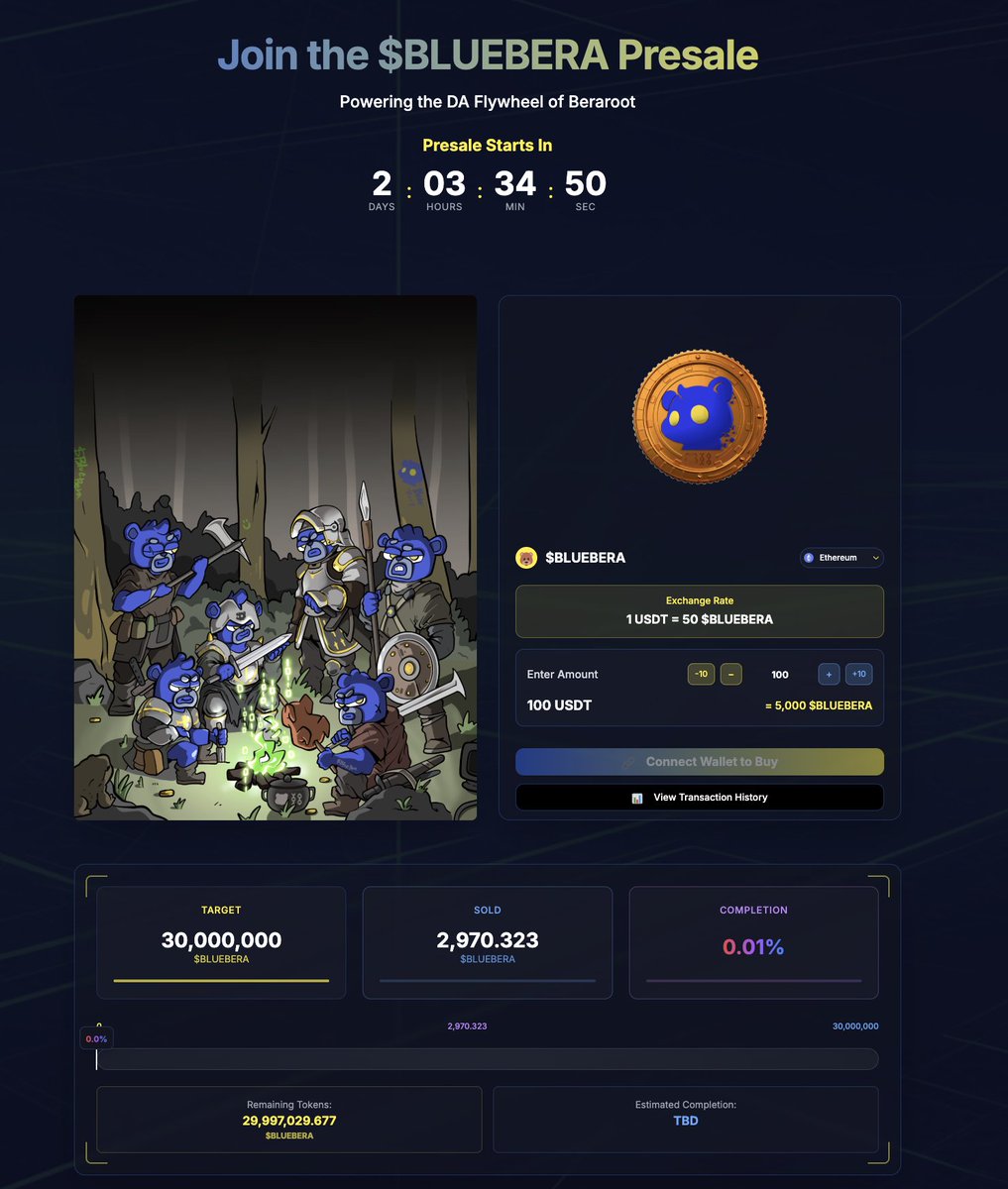This screenshot has height=1189, width=1008.
Task: Click the warrior bears campfire artwork
Action: coord(276,558)
